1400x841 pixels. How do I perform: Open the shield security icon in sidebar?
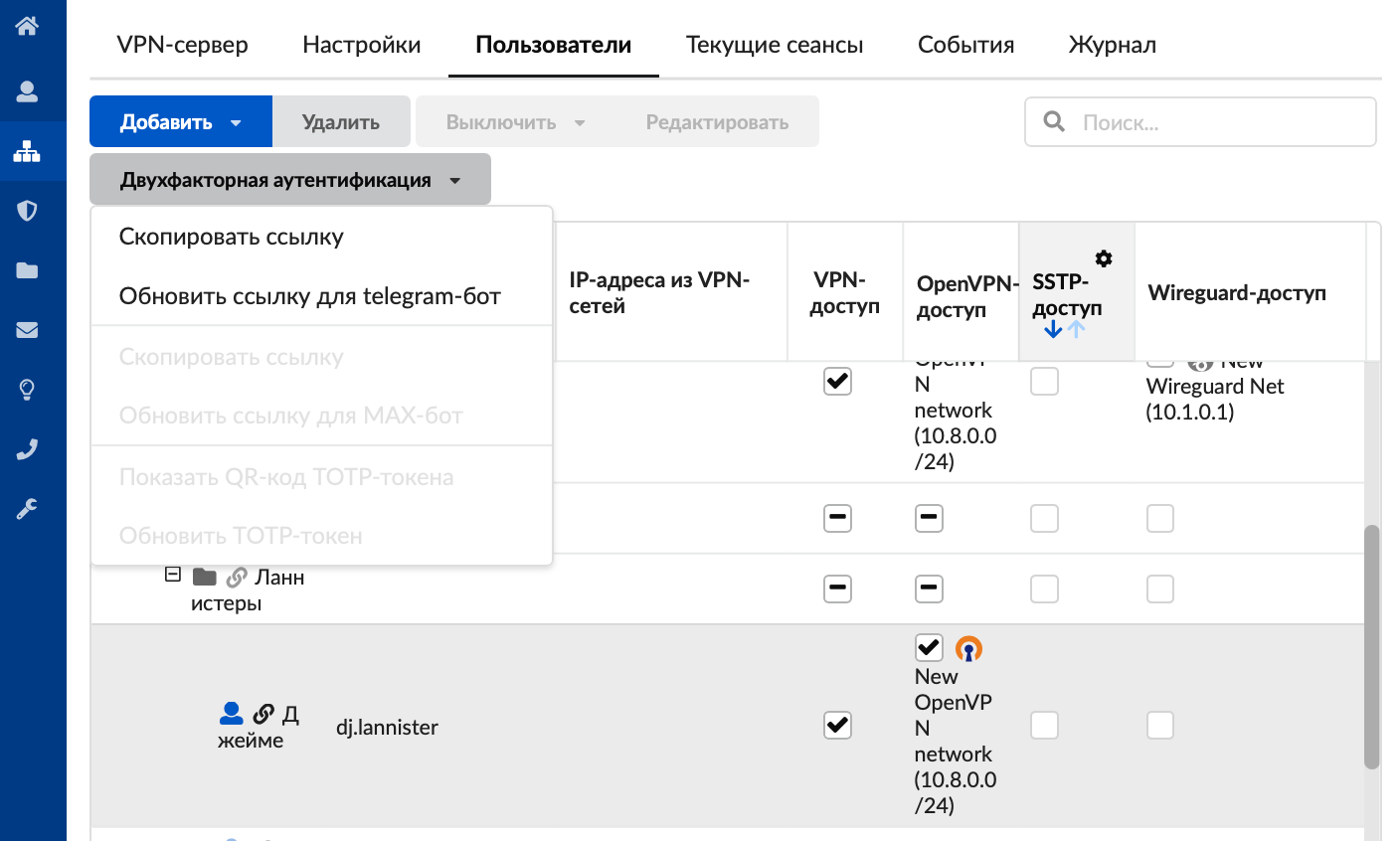27,211
